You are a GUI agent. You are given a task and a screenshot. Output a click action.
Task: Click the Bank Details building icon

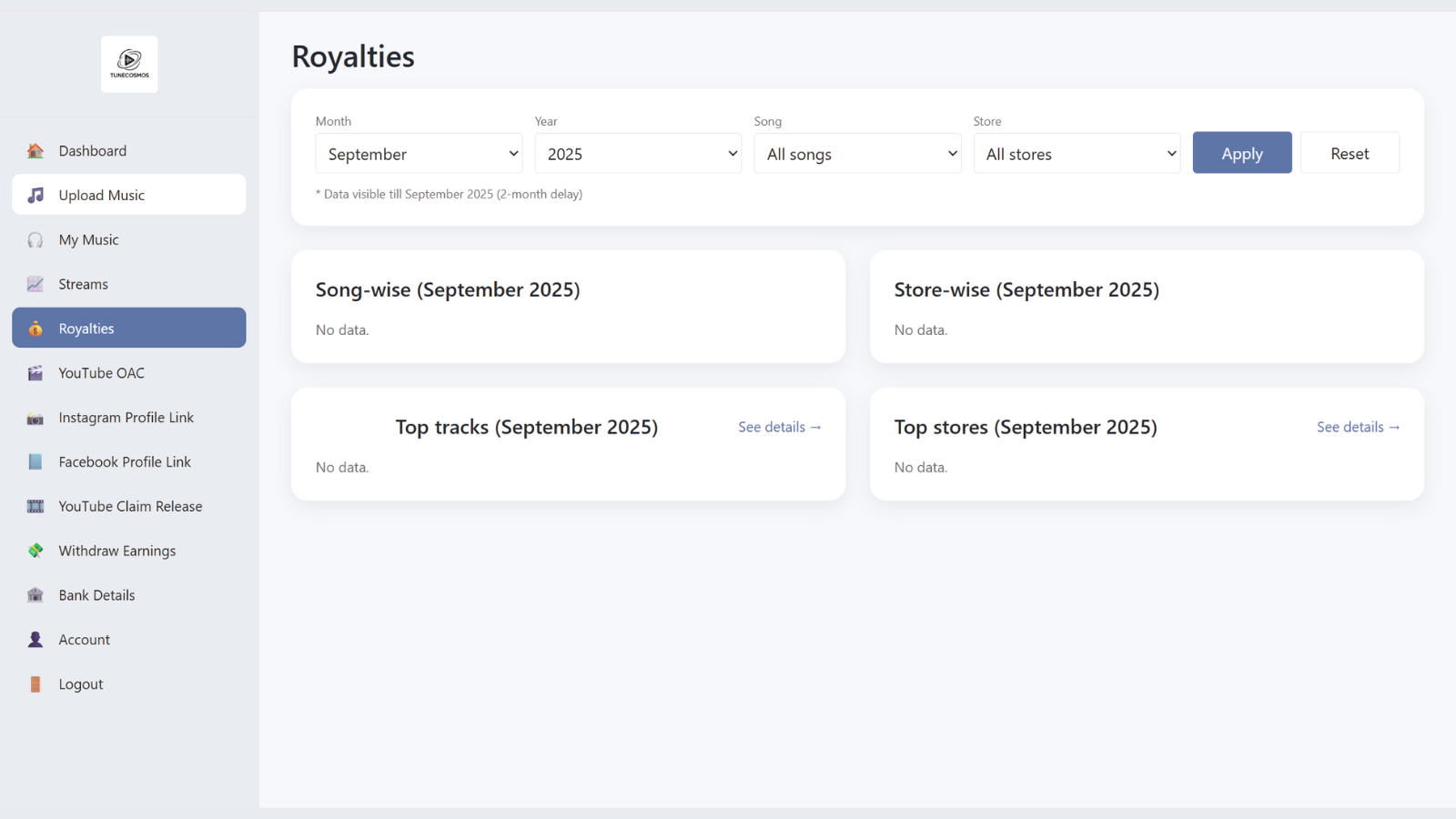tap(35, 595)
